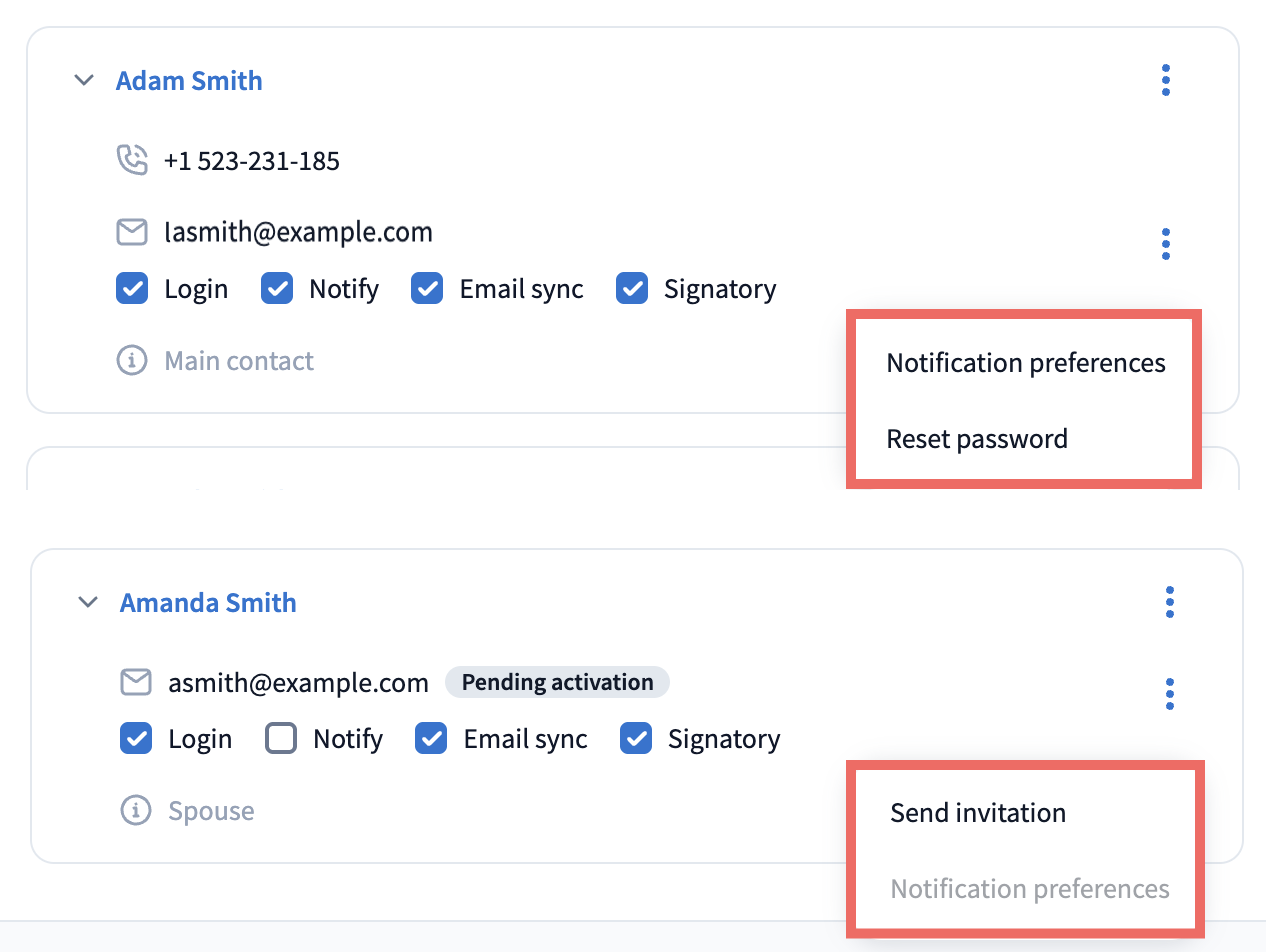The height and width of the screenshot is (952, 1266).
Task: Click the info icon next to Main contact
Action: coord(132,360)
